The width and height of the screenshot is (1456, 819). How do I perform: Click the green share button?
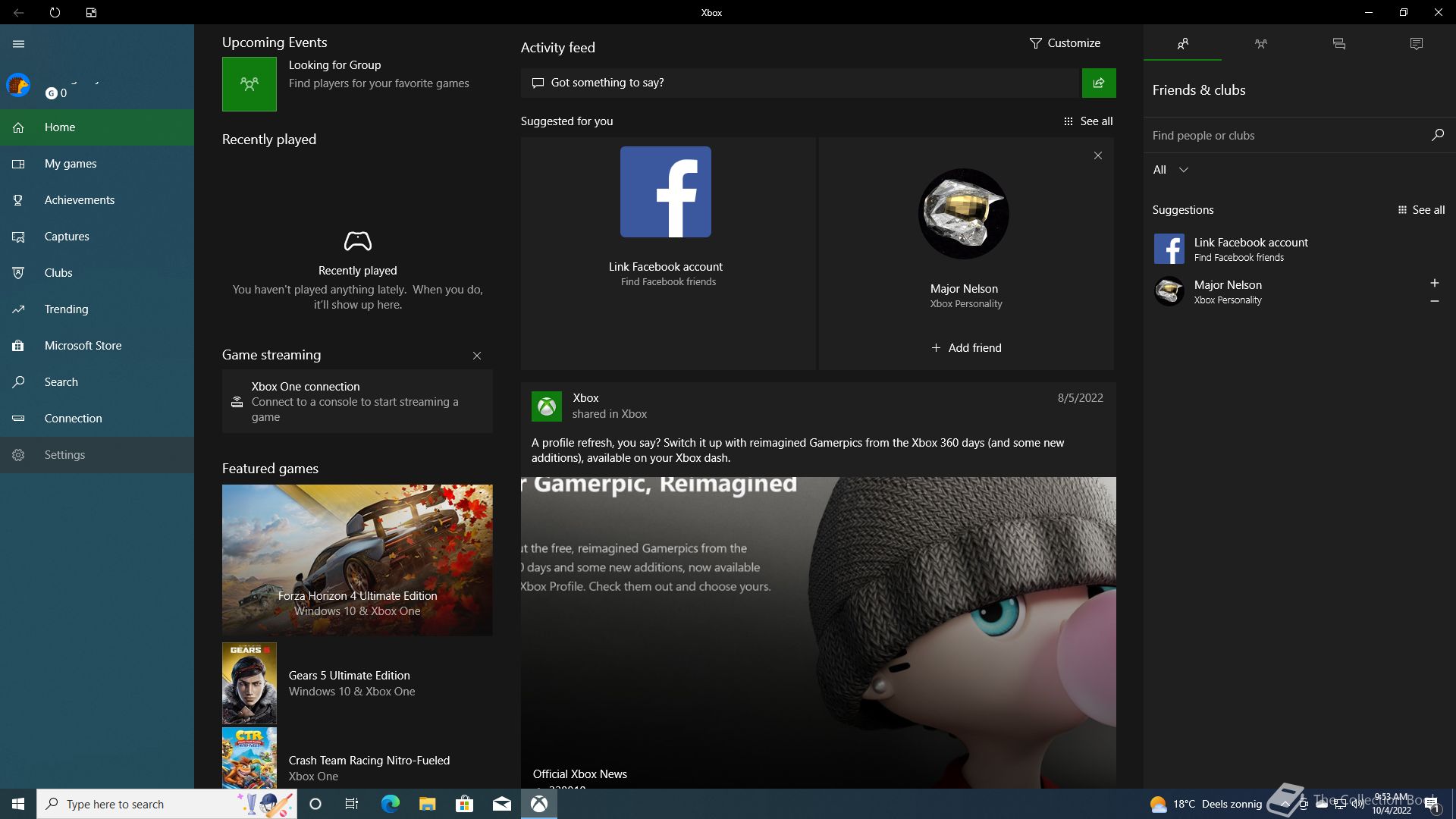[x=1099, y=83]
